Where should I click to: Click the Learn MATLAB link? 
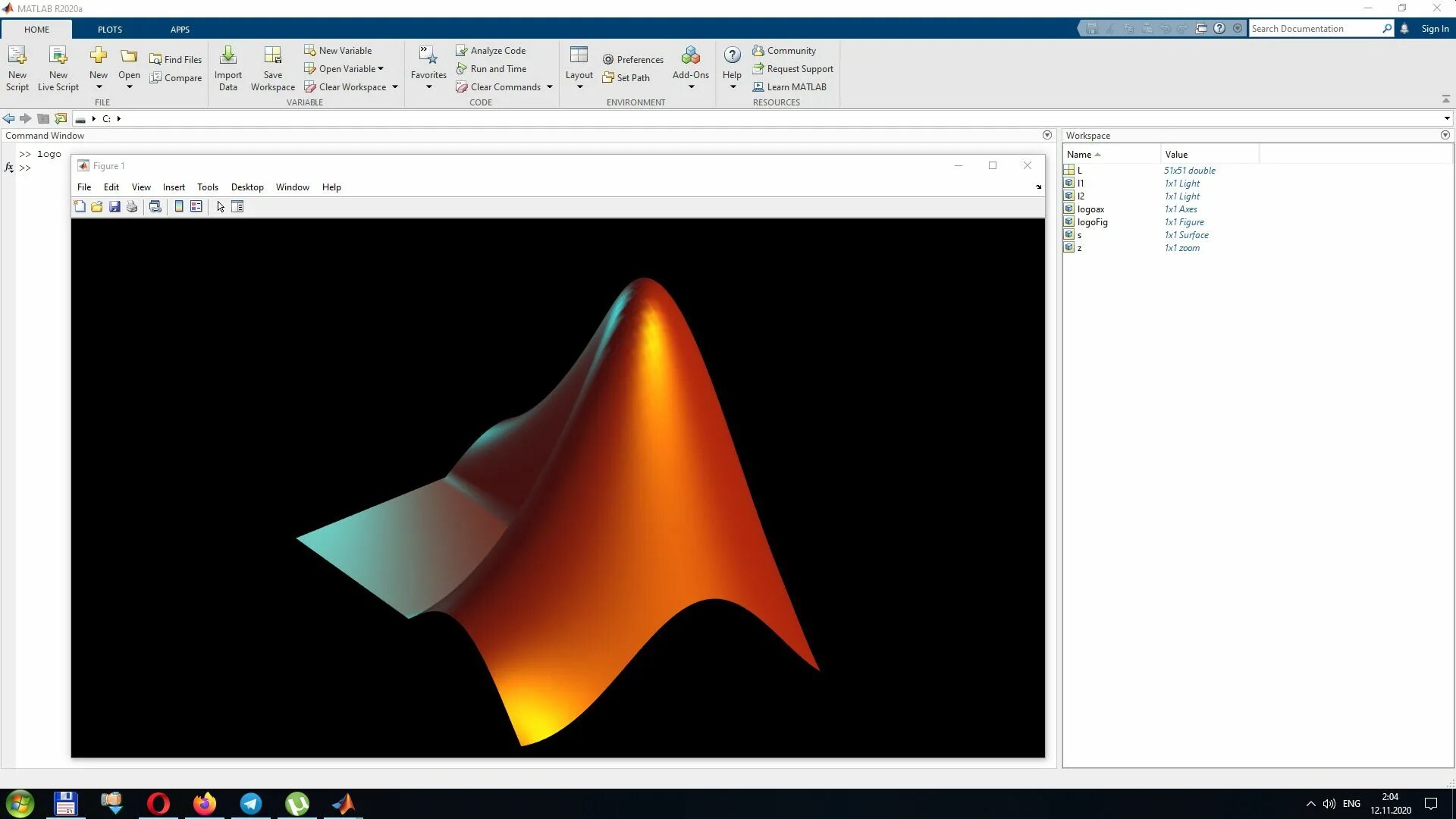pos(796,87)
